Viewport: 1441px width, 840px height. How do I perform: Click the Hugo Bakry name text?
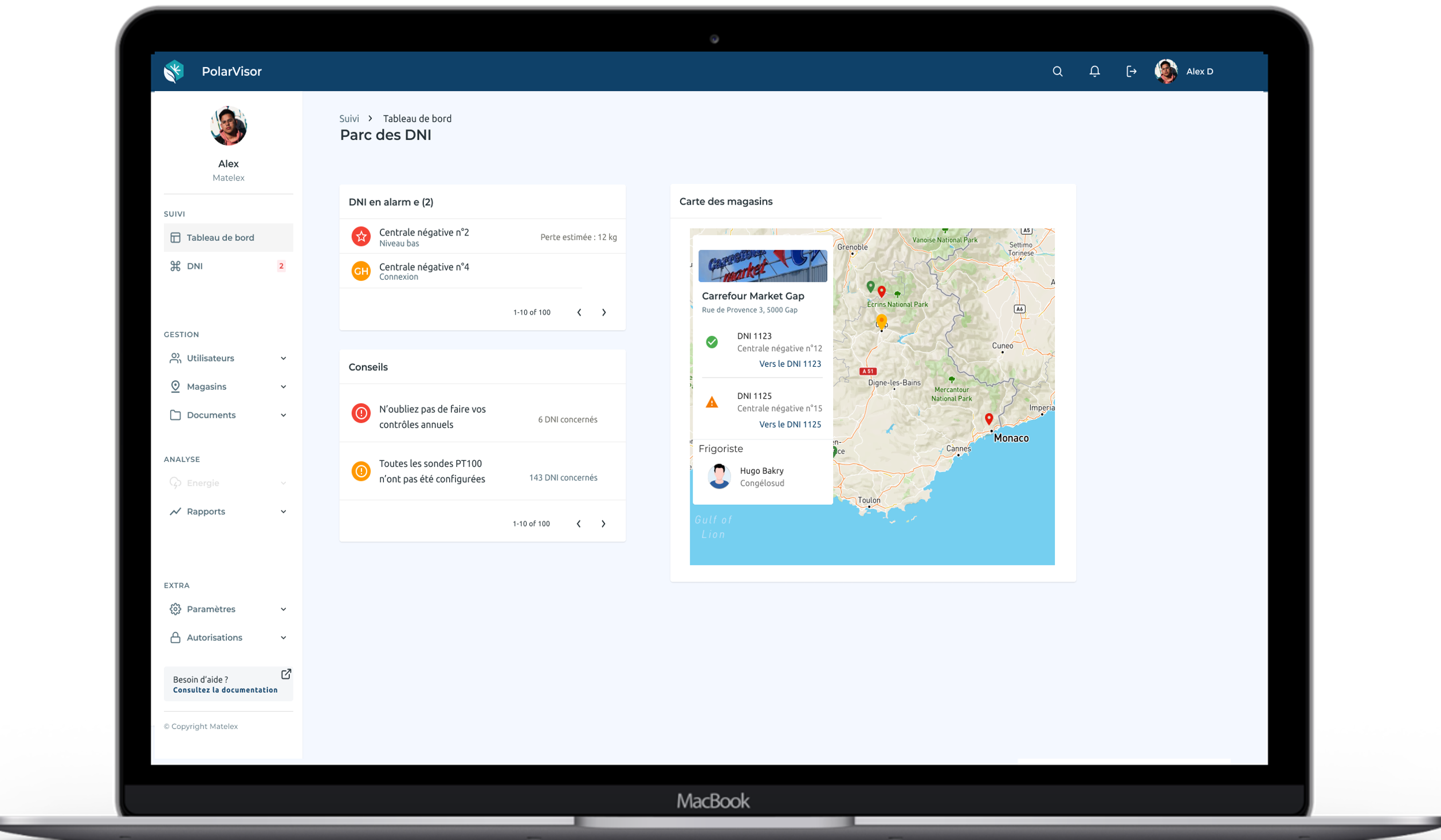point(761,471)
